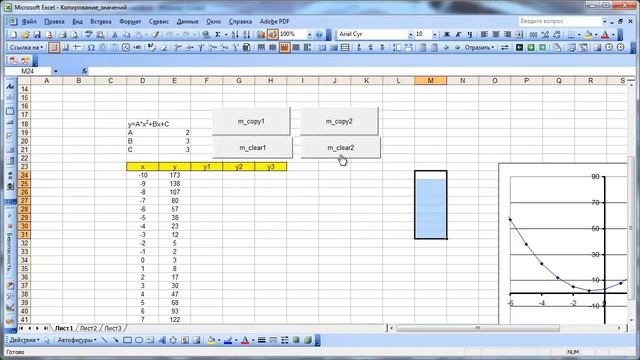The width and height of the screenshot is (640, 360).
Task: Open the Действия dropdown menu
Action: pyautogui.click(x=25, y=340)
